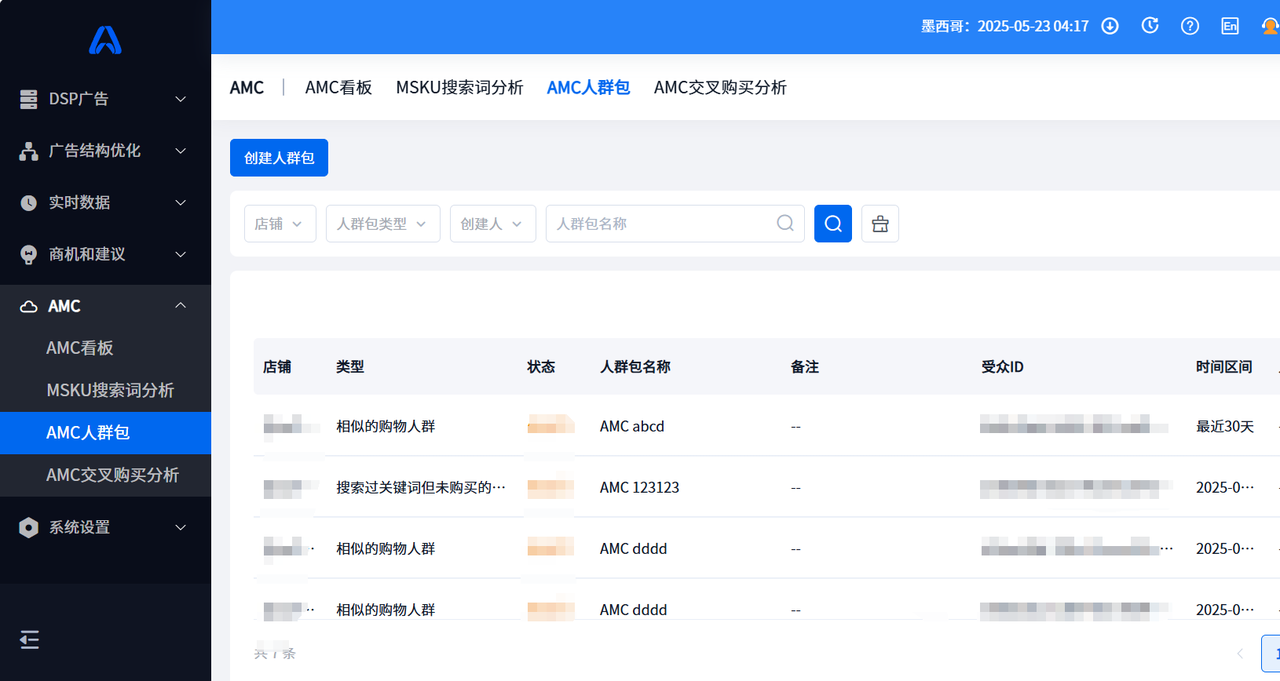
Task: Click the 创建人群包 button
Action: [x=279, y=158]
